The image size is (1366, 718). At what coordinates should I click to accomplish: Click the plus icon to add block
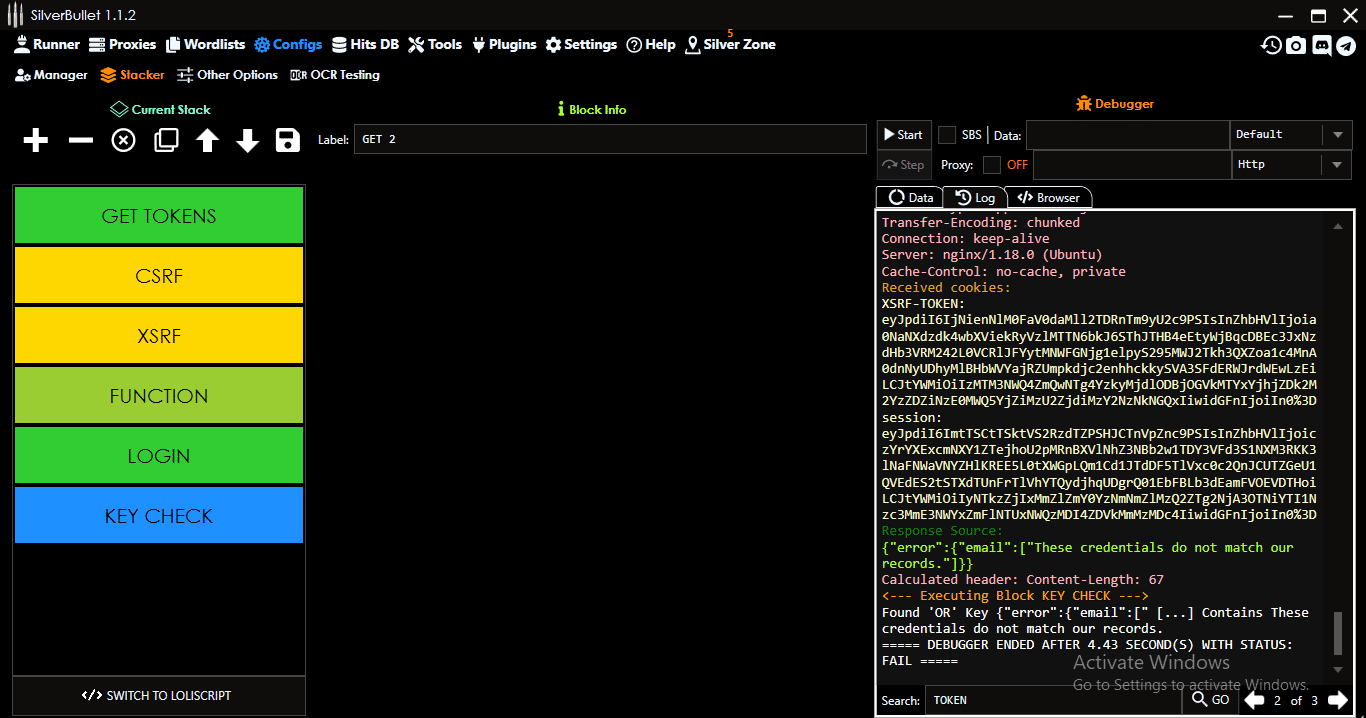[36, 141]
